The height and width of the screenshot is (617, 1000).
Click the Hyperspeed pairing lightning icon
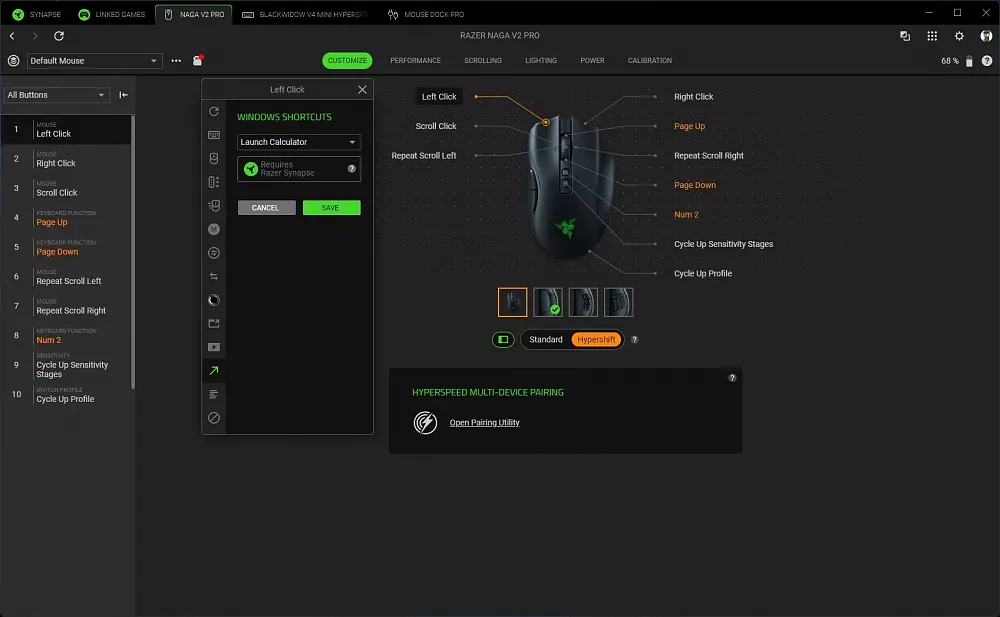[425, 422]
